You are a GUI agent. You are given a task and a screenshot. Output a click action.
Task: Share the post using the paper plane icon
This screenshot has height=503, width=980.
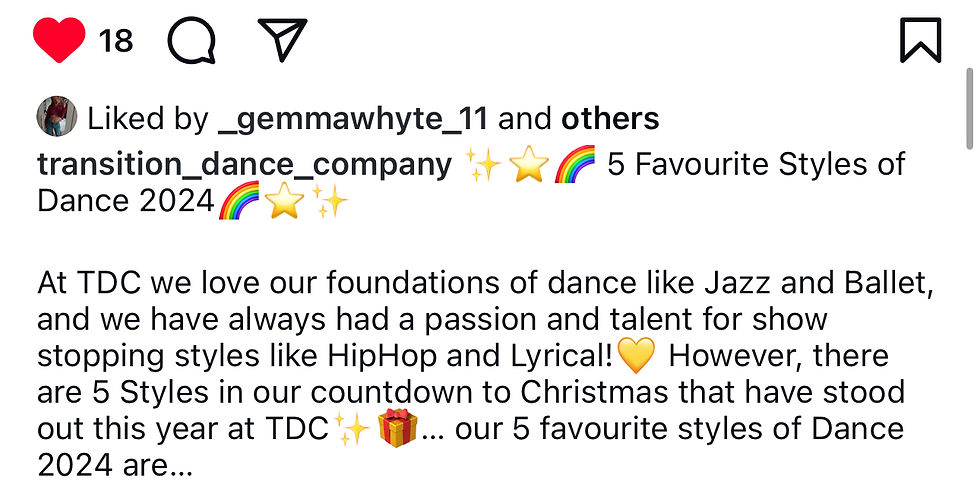[282, 39]
